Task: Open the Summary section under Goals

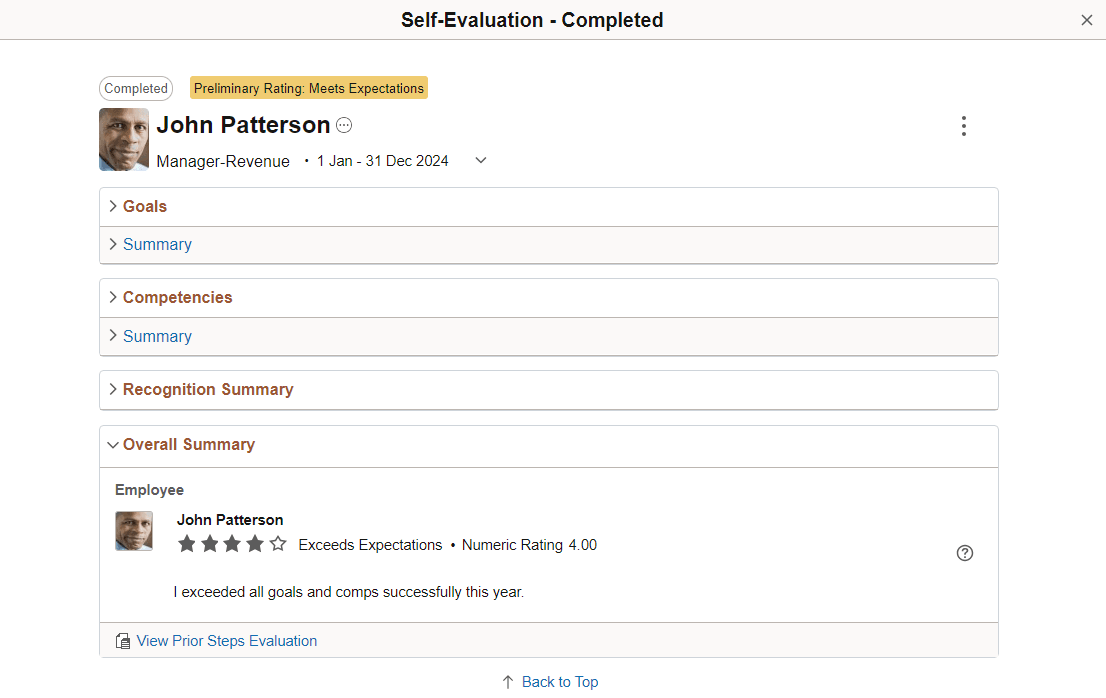Action: coord(157,244)
